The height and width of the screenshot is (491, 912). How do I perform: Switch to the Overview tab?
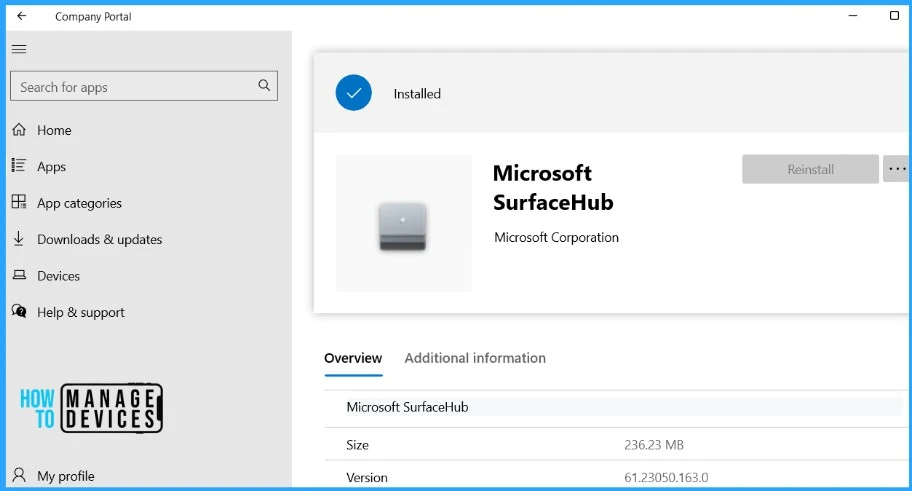pos(353,358)
